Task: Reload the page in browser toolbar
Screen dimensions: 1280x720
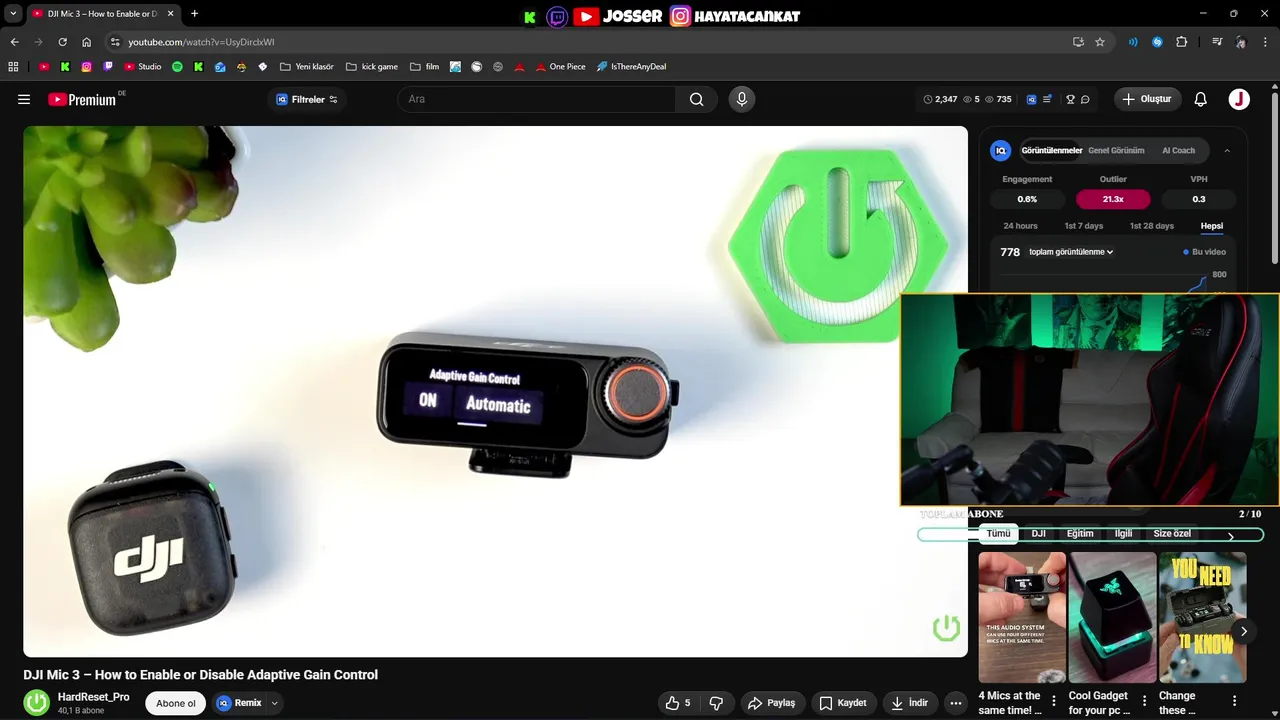Action: 62,42
